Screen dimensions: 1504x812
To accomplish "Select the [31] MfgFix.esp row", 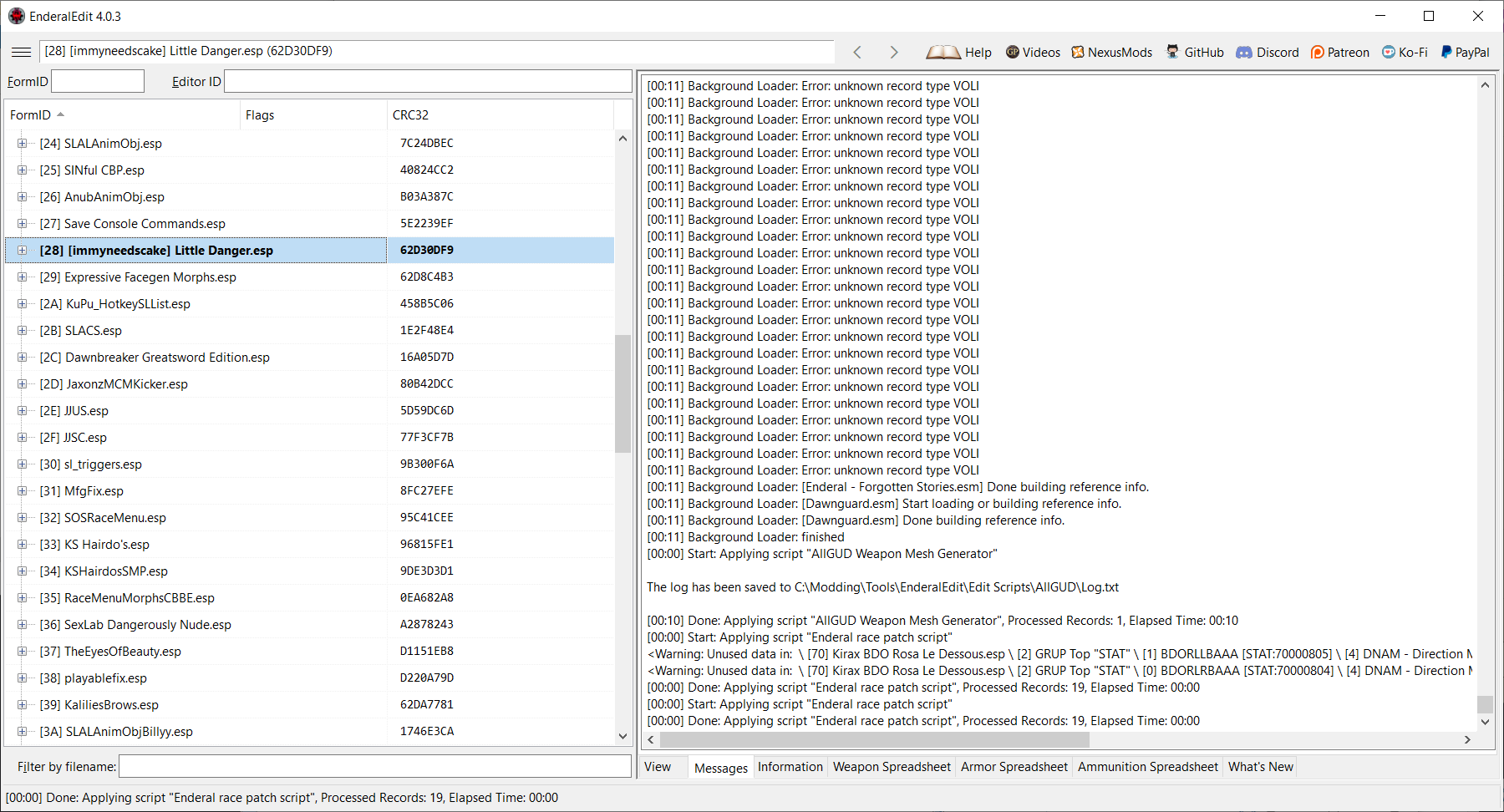I will tap(310, 490).
